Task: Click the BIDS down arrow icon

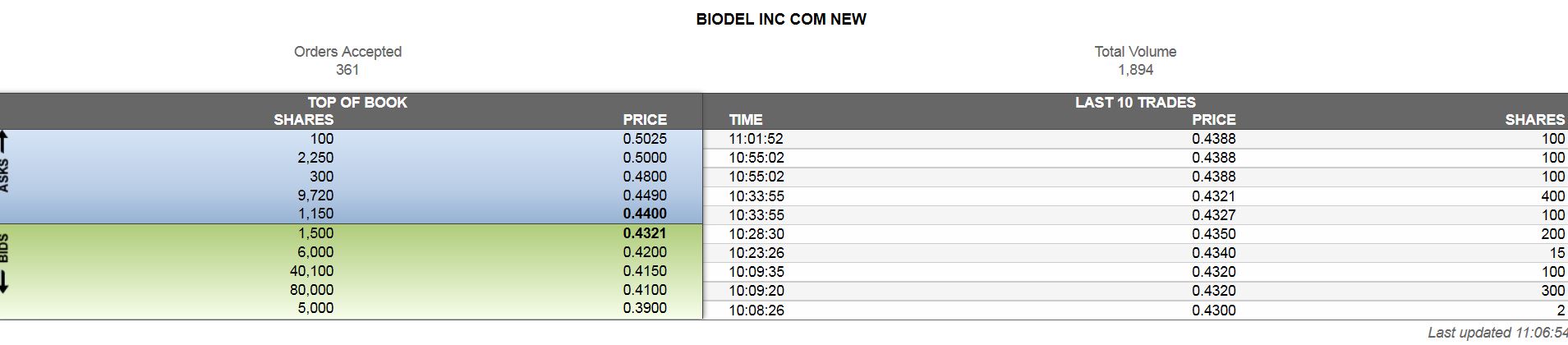Action: click(4, 282)
